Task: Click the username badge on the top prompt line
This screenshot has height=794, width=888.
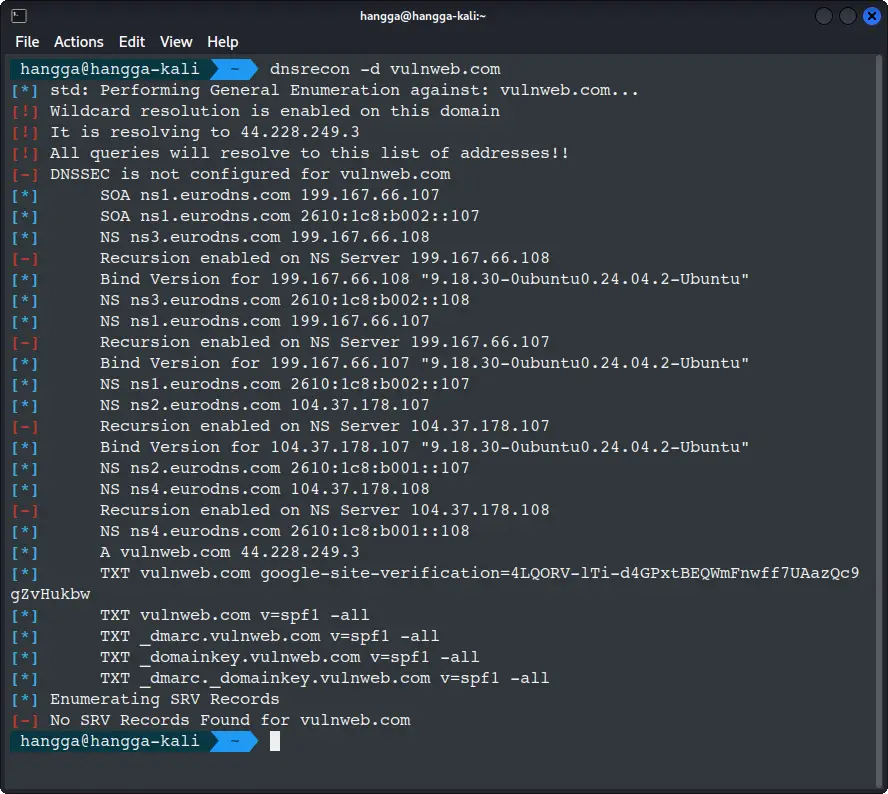Action: tap(110, 69)
